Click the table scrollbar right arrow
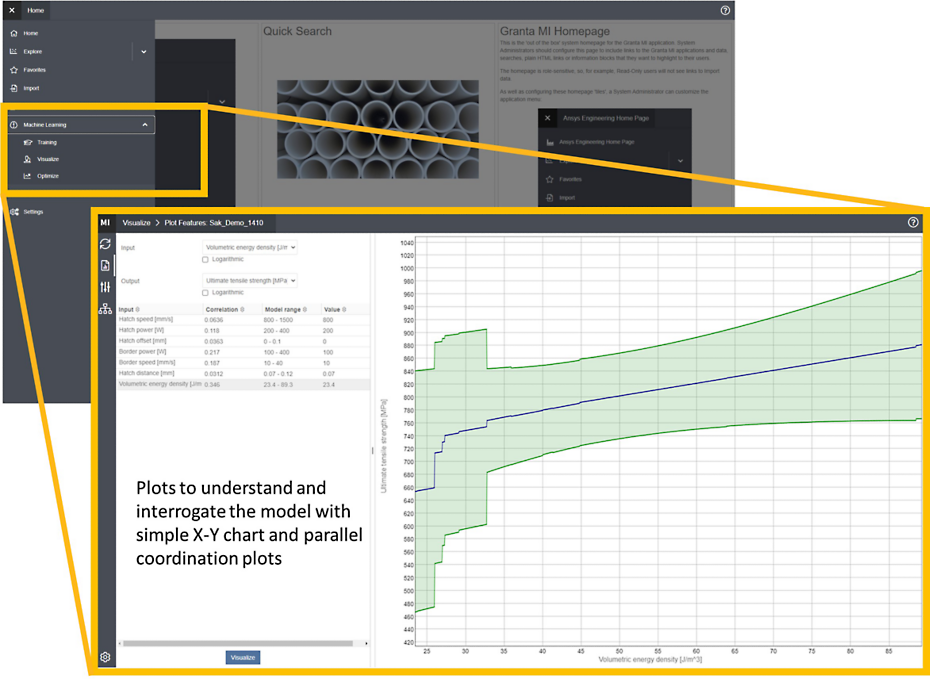930x679 pixels. pos(366,643)
